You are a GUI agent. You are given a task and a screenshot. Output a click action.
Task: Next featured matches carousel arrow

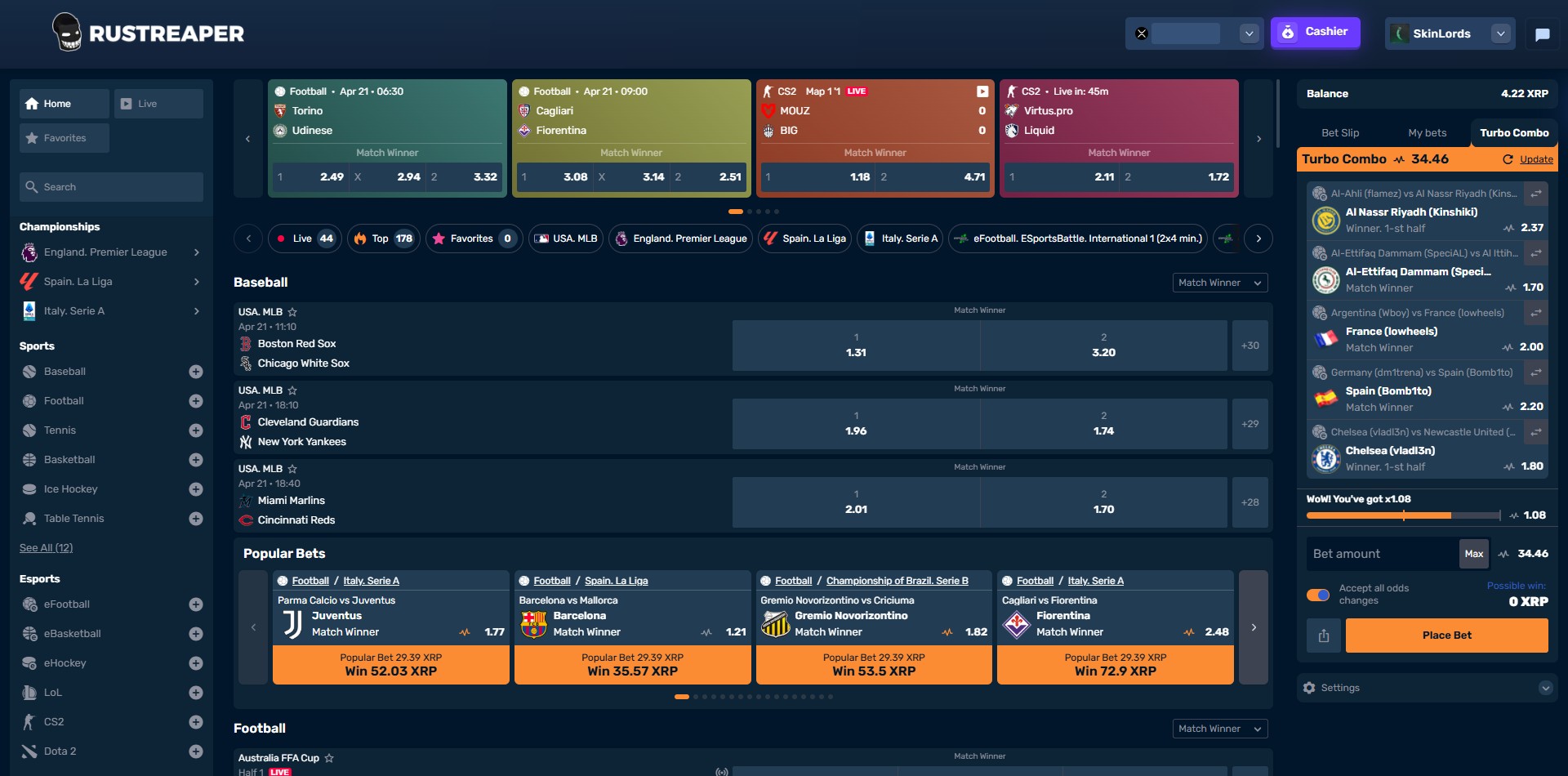tap(1258, 139)
